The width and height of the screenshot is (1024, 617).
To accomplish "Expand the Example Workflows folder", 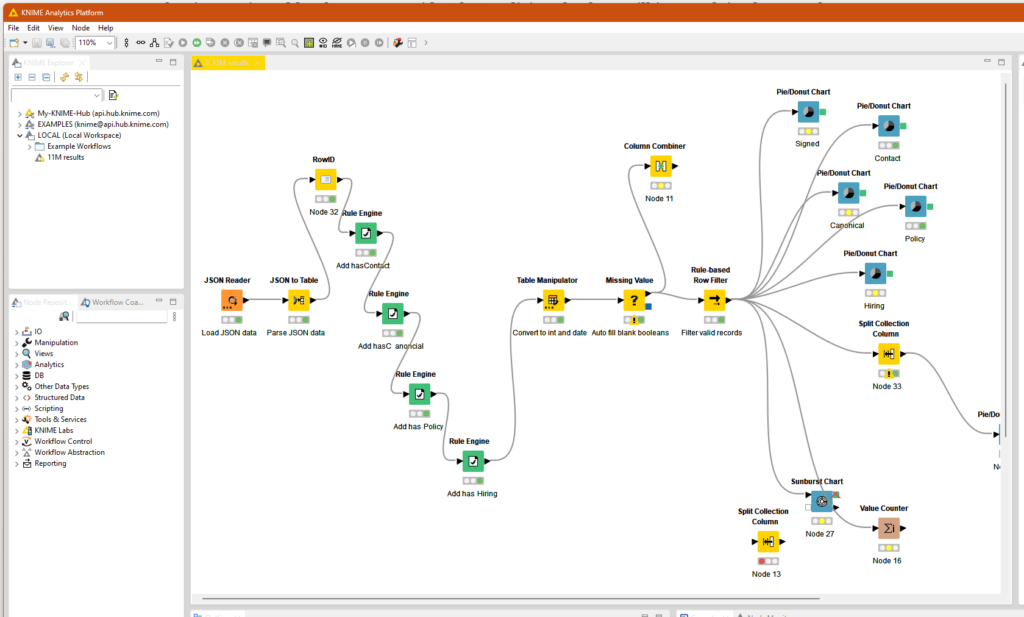I will click(29, 147).
